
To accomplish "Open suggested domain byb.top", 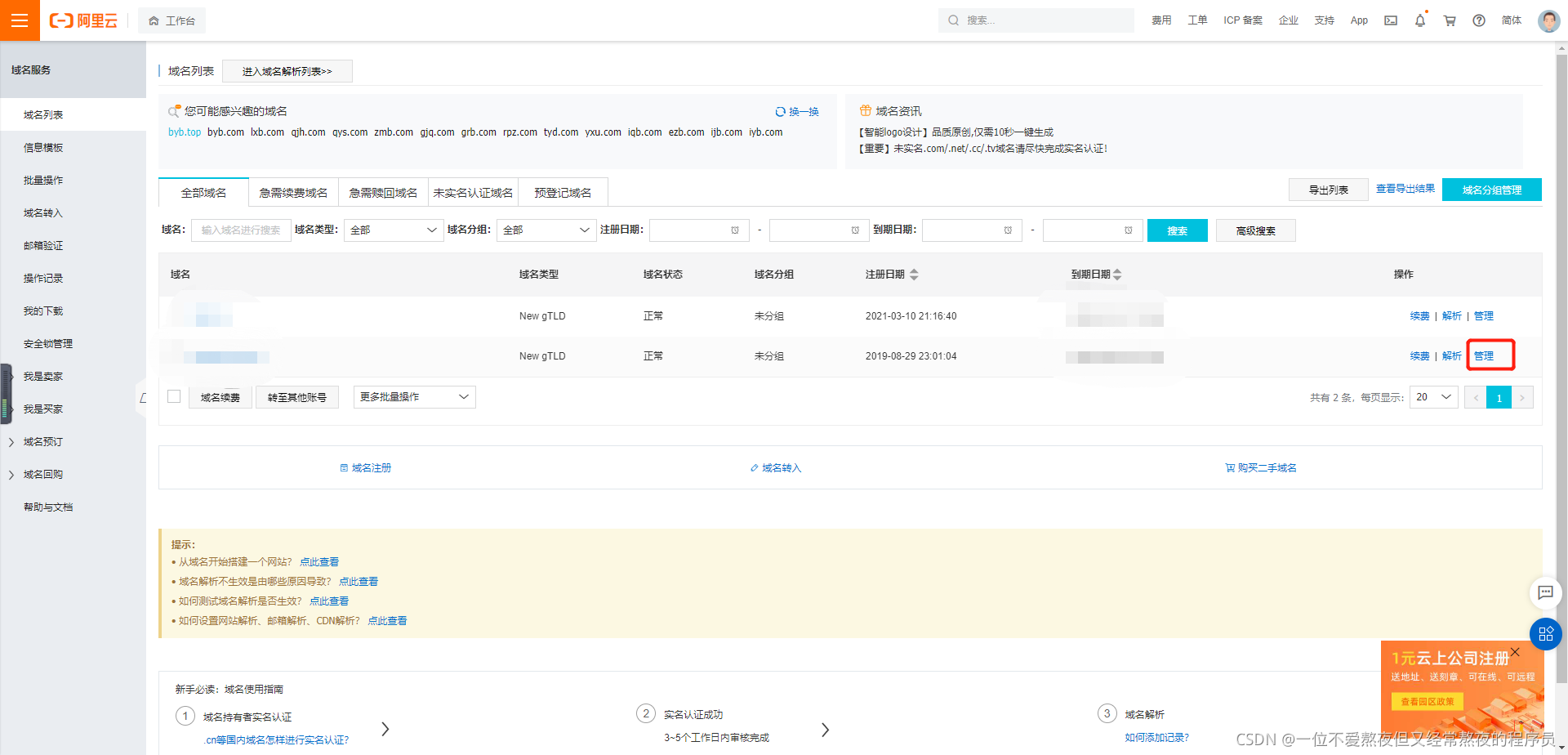I will point(185,132).
